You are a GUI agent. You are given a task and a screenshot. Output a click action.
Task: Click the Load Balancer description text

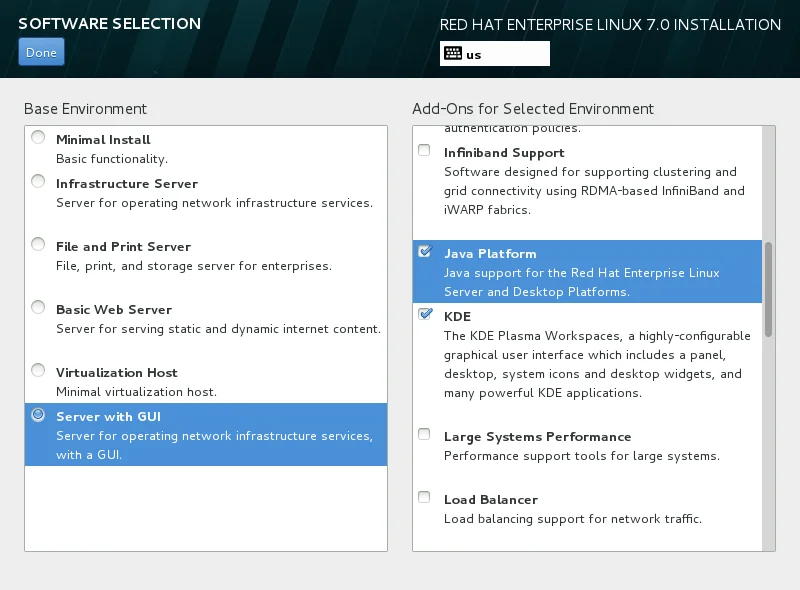572,519
